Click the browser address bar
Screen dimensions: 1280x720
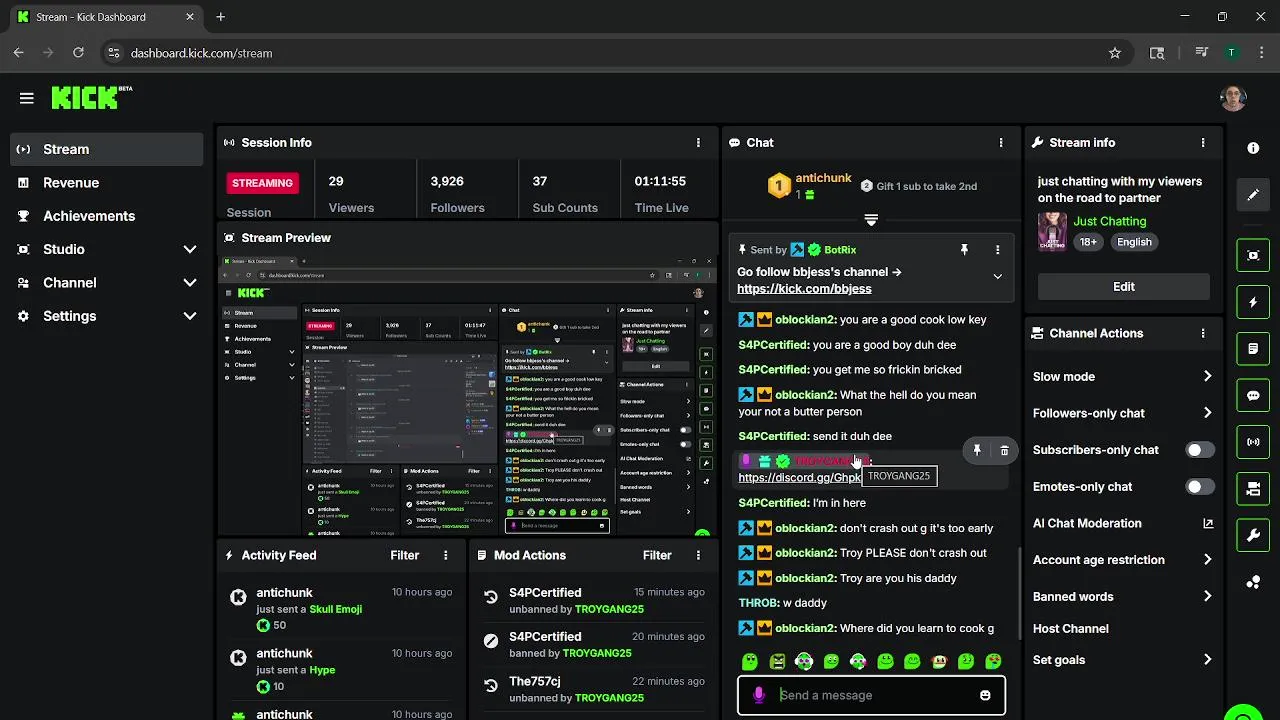pyautogui.click(x=600, y=53)
